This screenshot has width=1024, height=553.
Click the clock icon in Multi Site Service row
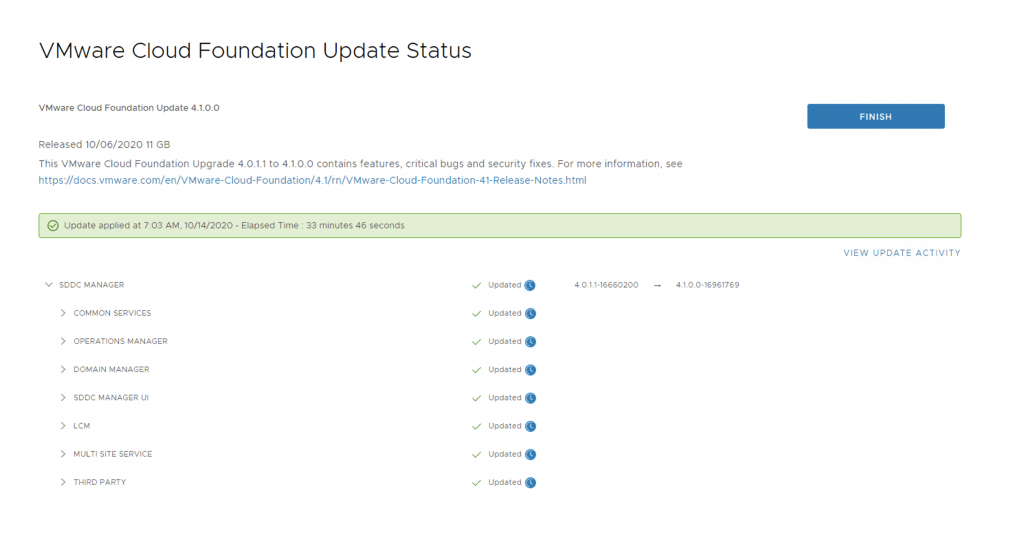point(530,454)
